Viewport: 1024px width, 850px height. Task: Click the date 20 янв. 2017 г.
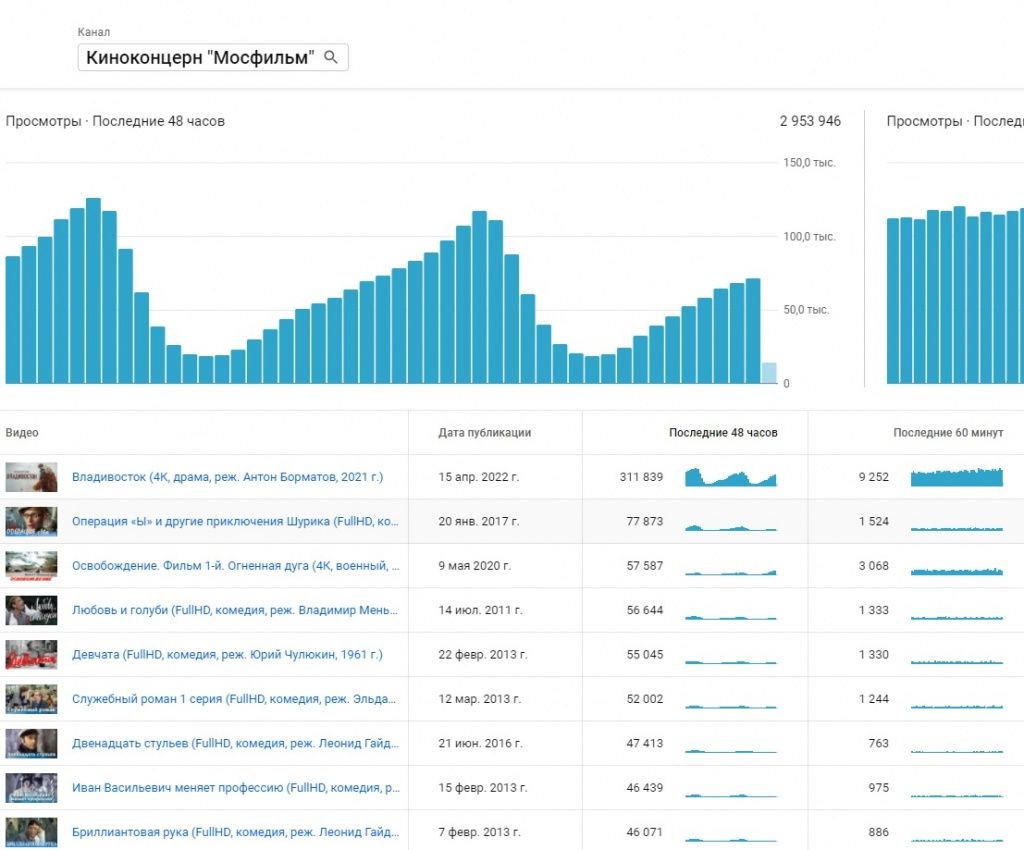[479, 522]
